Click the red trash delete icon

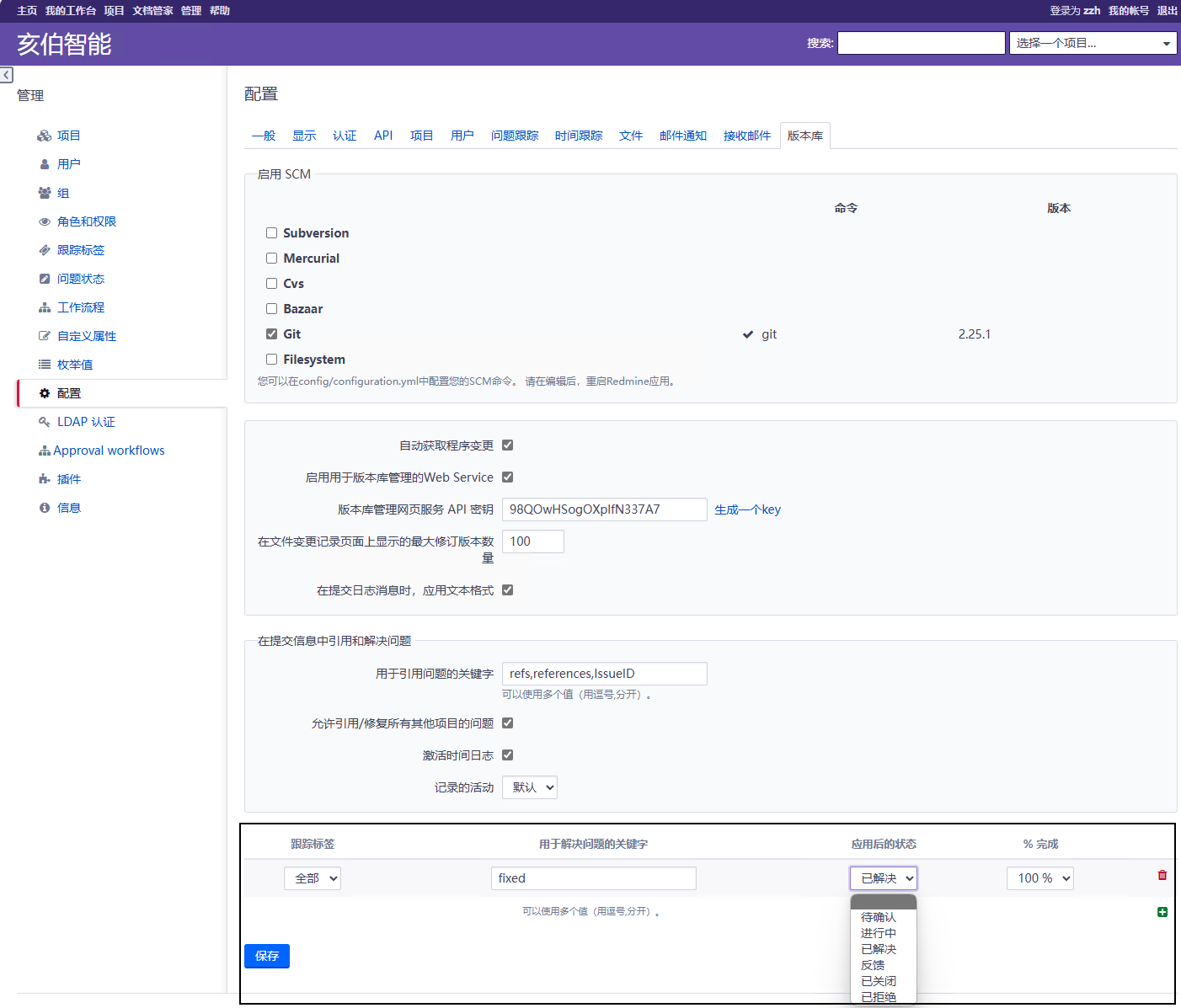[x=1162, y=875]
